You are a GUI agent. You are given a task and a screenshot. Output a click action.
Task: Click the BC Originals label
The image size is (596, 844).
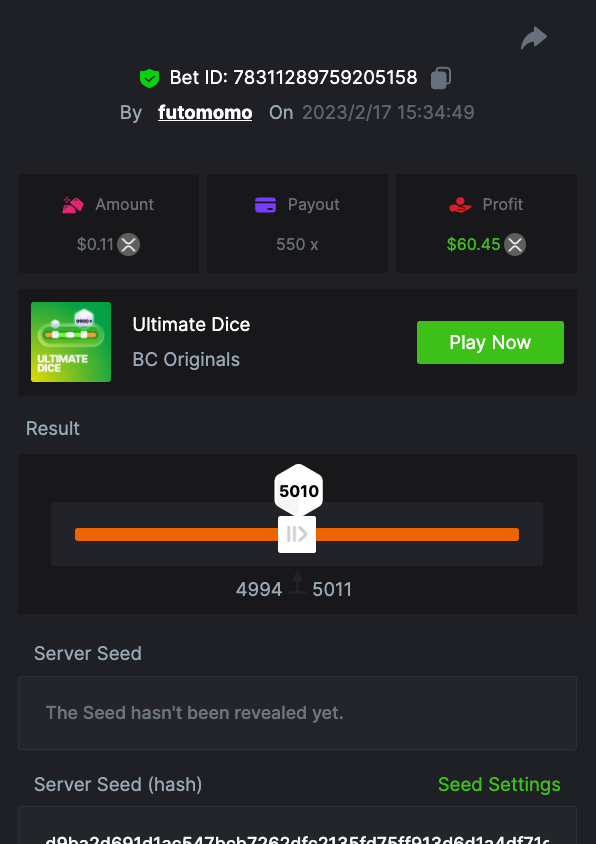[186, 360]
